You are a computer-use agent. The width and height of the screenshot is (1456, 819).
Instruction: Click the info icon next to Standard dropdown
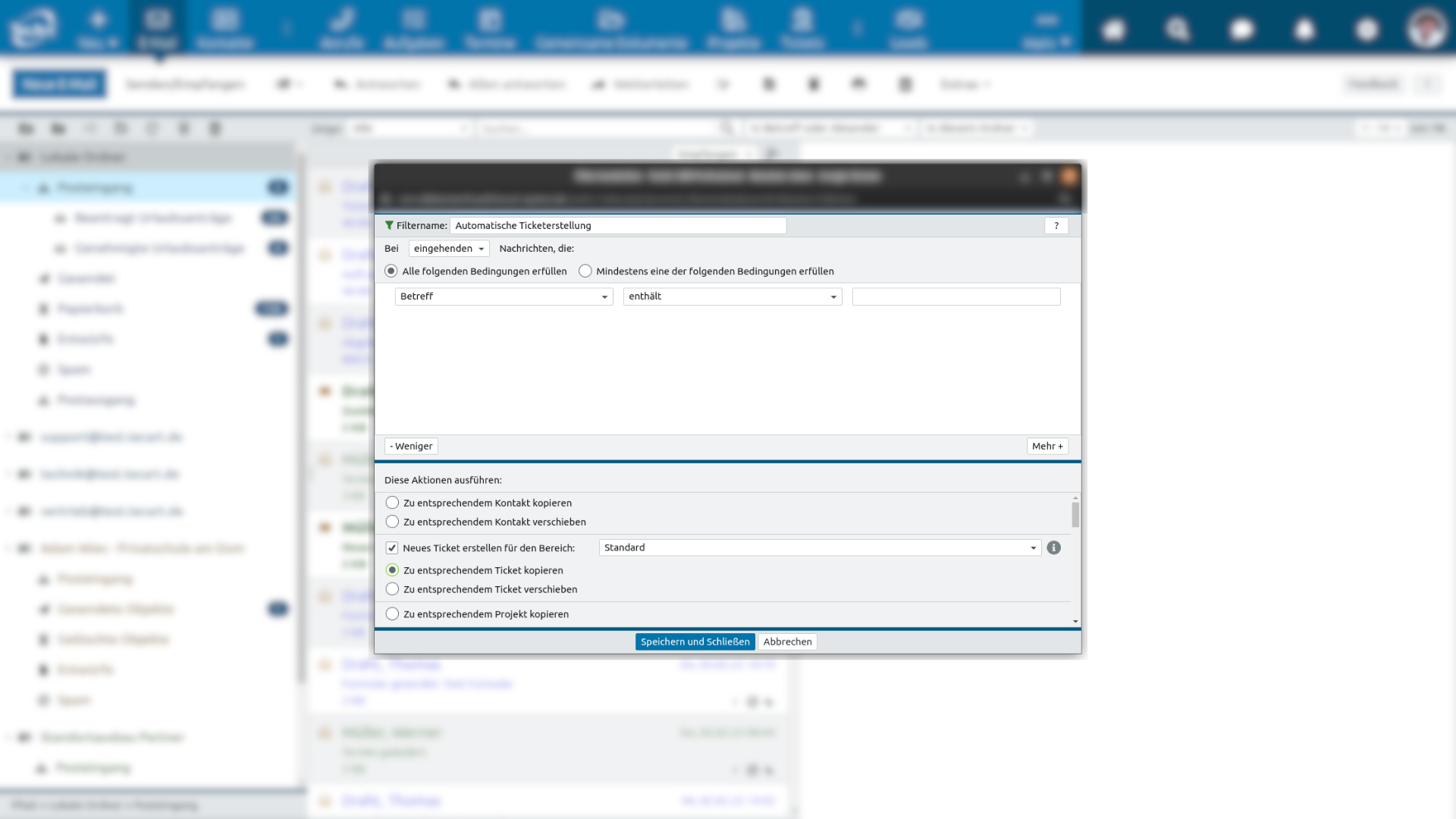click(1053, 548)
